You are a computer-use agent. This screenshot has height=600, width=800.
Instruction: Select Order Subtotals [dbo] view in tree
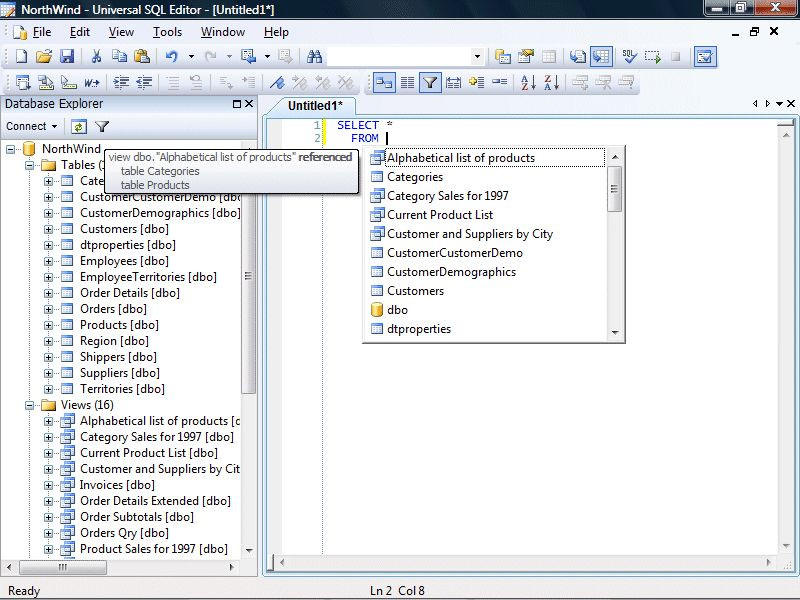click(137, 517)
